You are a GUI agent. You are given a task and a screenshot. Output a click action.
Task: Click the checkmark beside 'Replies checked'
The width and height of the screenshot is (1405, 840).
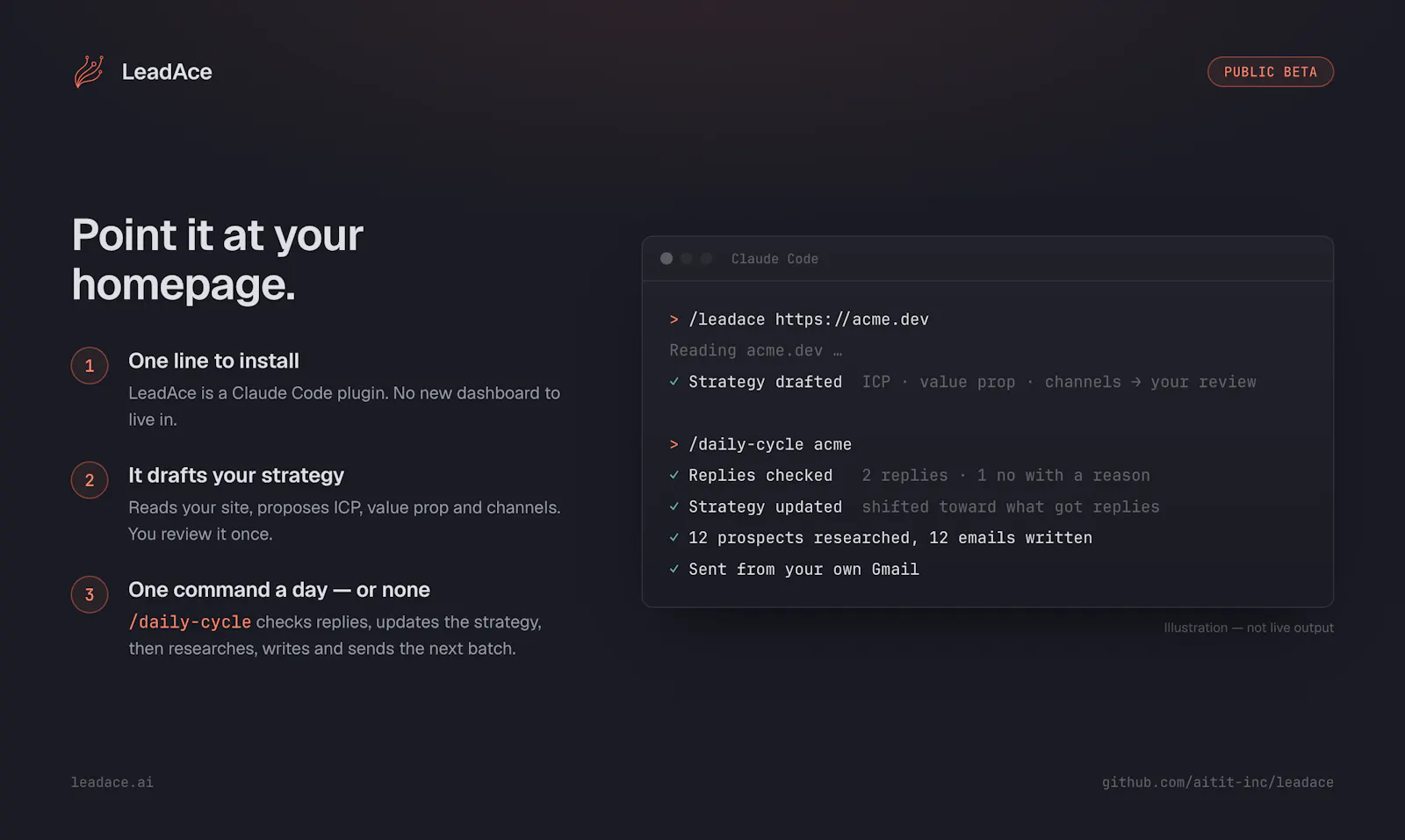(x=674, y=475)
